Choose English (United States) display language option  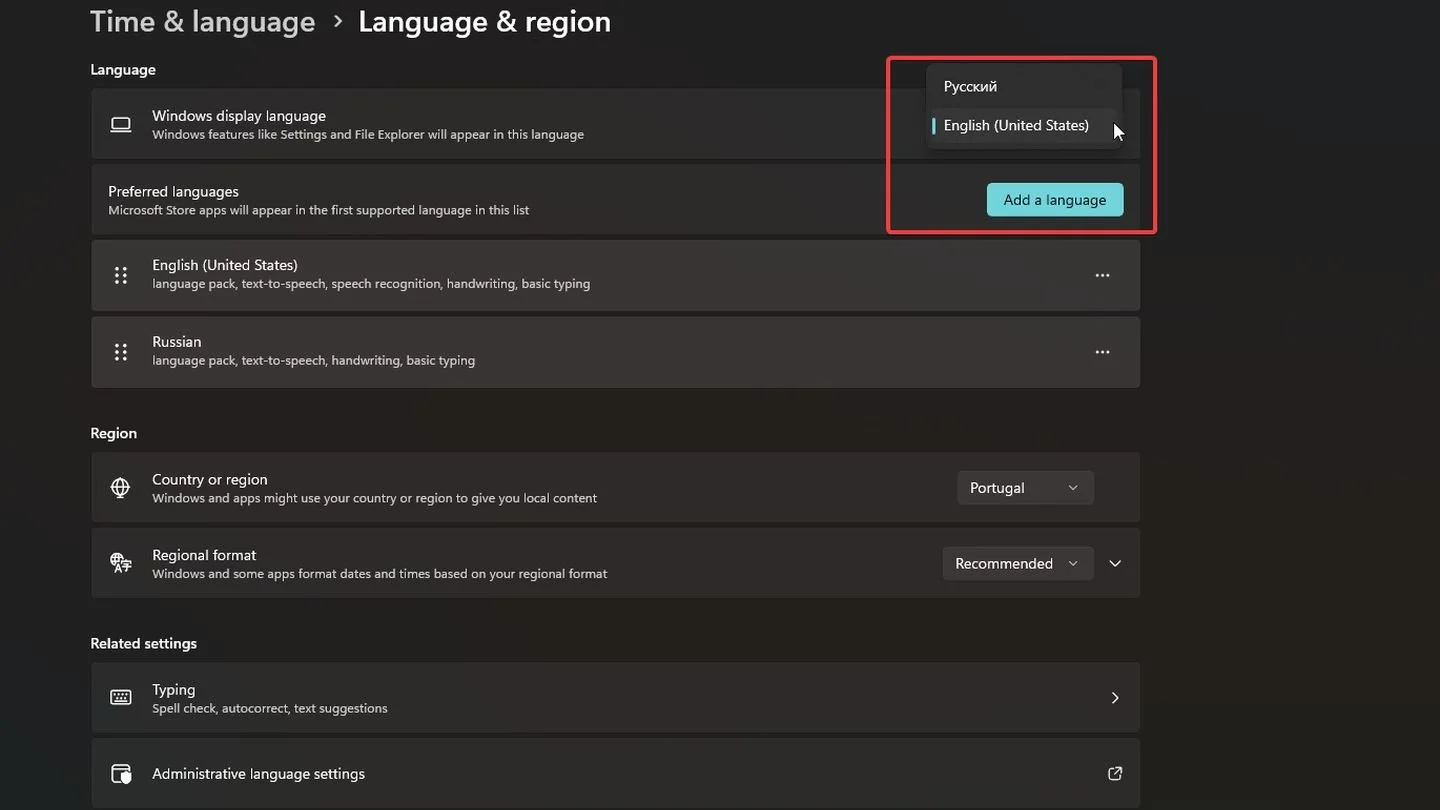(x=1024, y=126)
